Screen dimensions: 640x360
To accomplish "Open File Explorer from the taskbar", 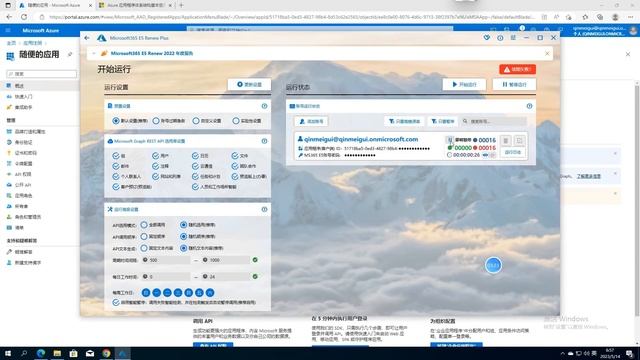I will [x=57, y=353].
